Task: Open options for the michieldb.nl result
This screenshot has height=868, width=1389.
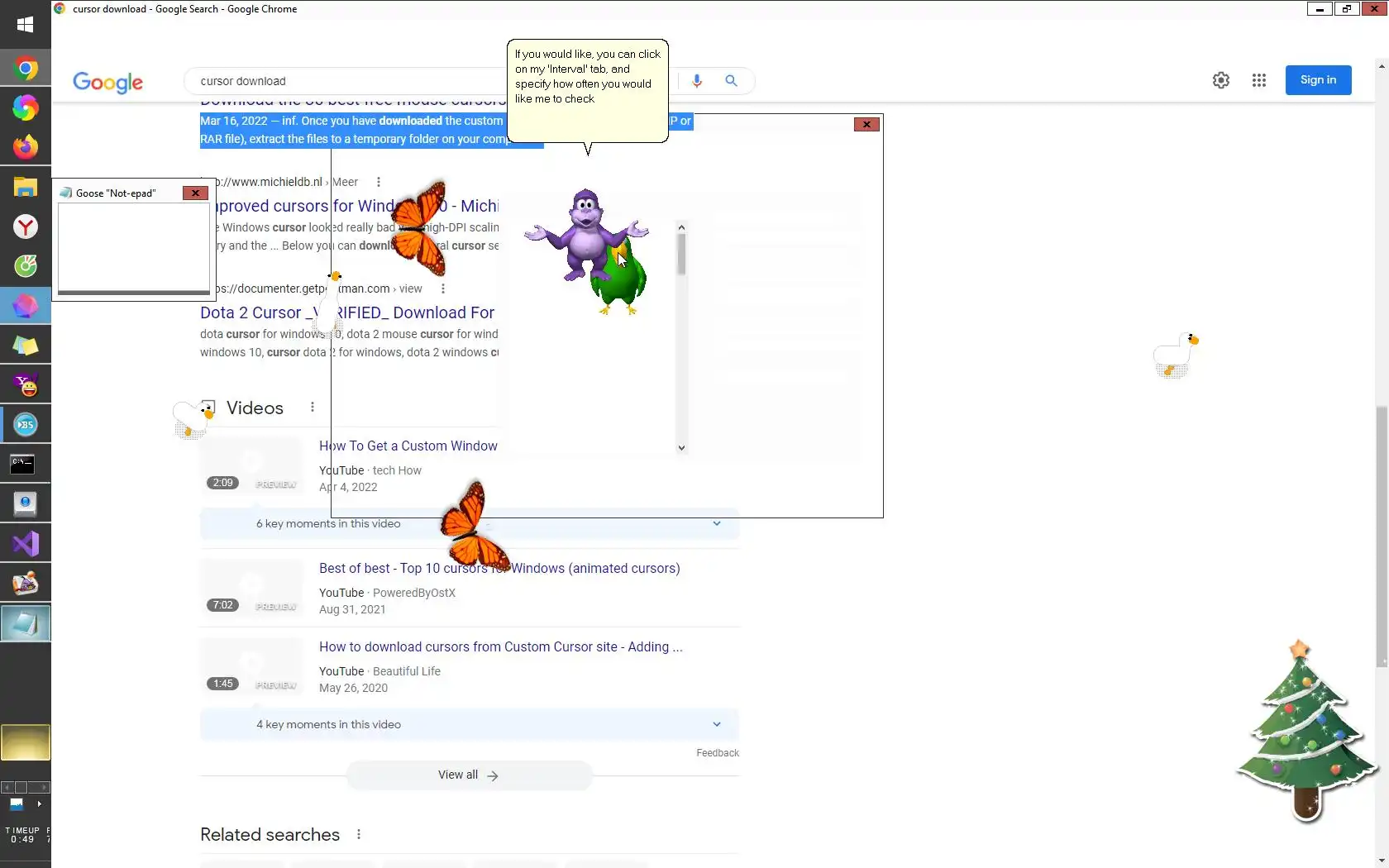Action: point(379,182)
